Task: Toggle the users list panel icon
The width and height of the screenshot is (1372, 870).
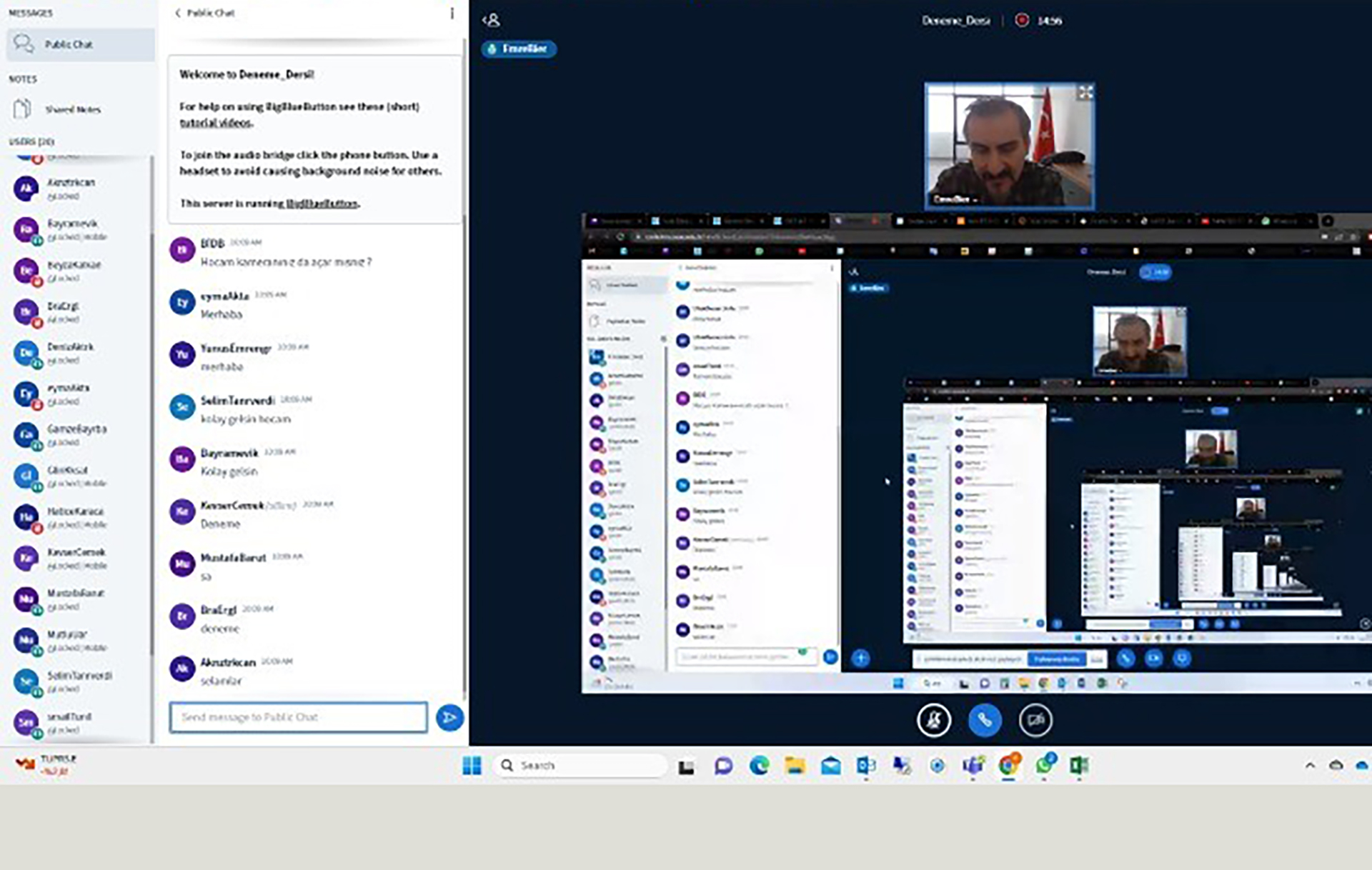Action: coord(491,20)
